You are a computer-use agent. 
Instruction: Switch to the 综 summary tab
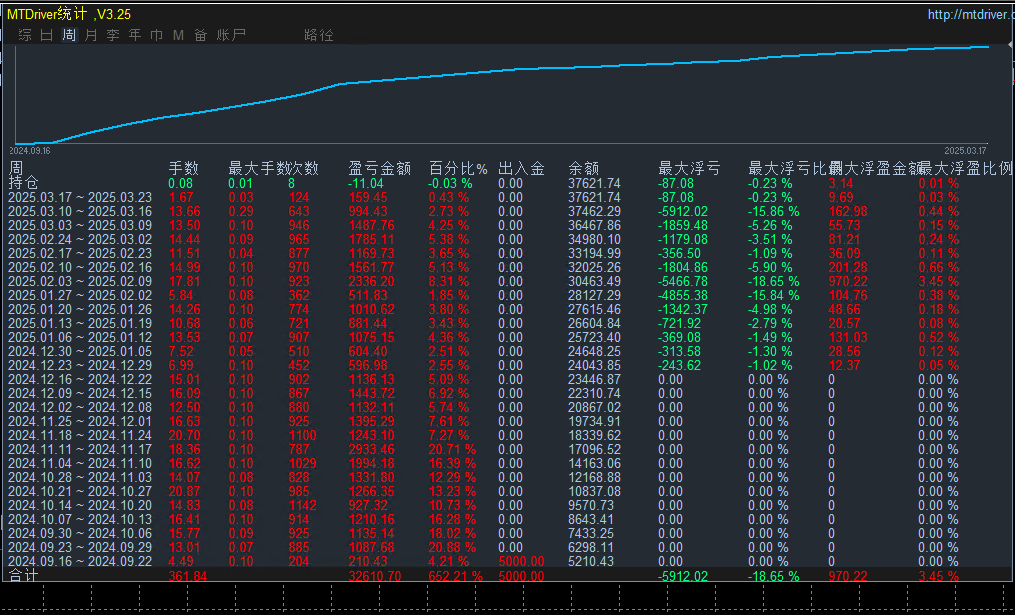click(x=25, y=35)
